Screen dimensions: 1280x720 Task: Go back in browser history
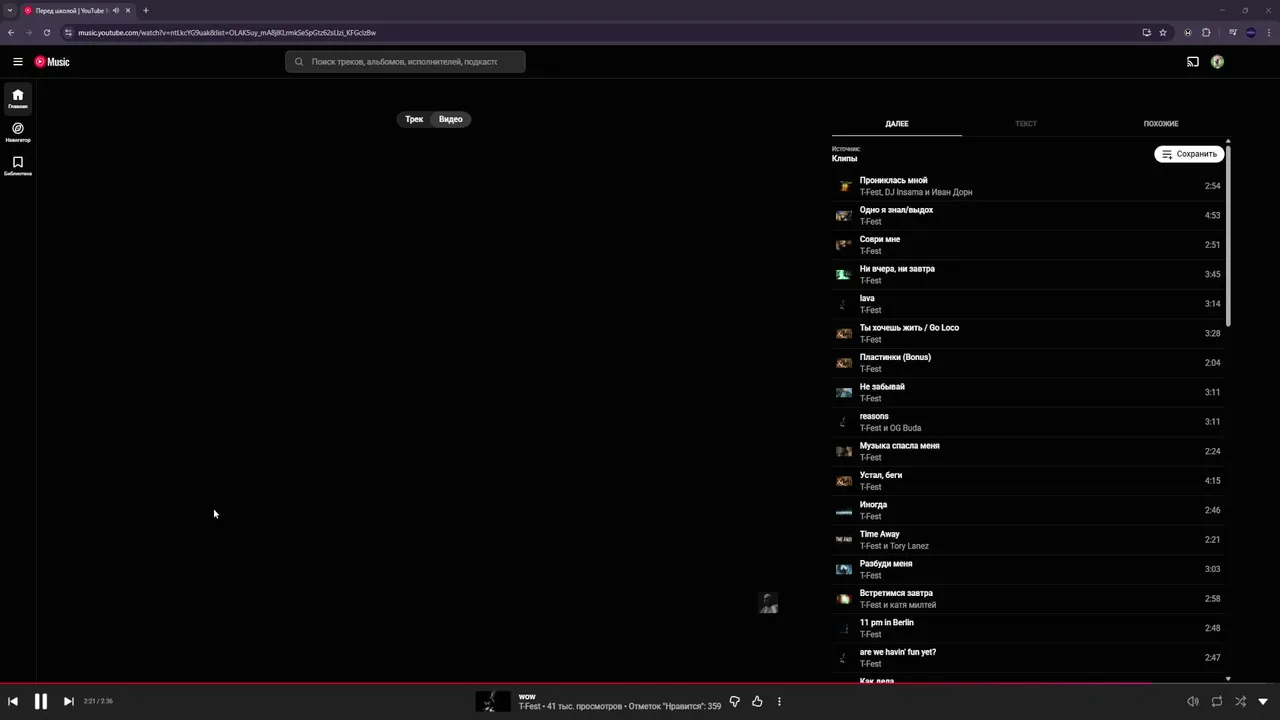click(x=11, y=32)
